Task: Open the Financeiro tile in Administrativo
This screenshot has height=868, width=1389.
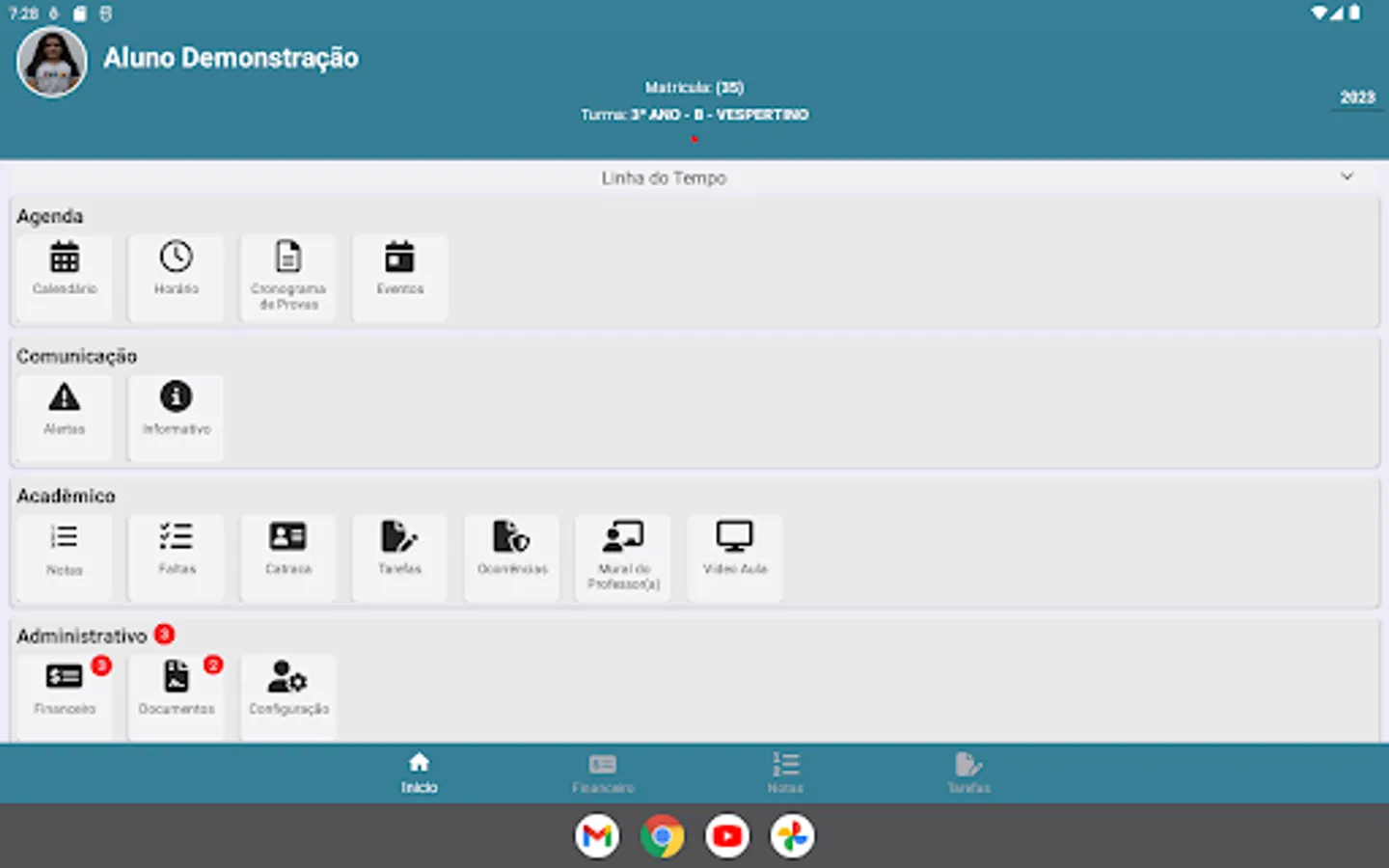Action: coord(65,697)
